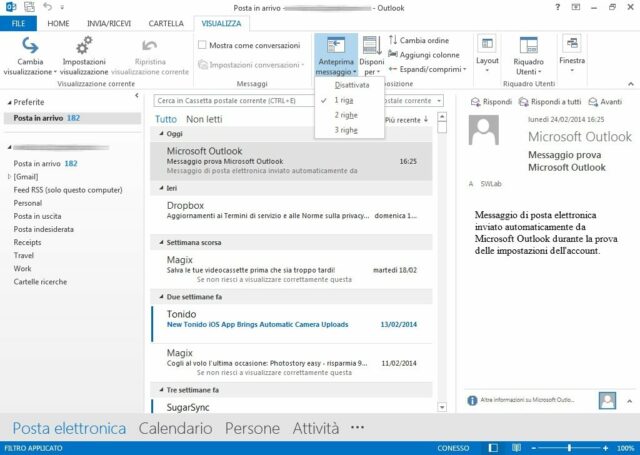Filter messages by Non letti
This screenshot has height=455, width=640.
[203, 119]
